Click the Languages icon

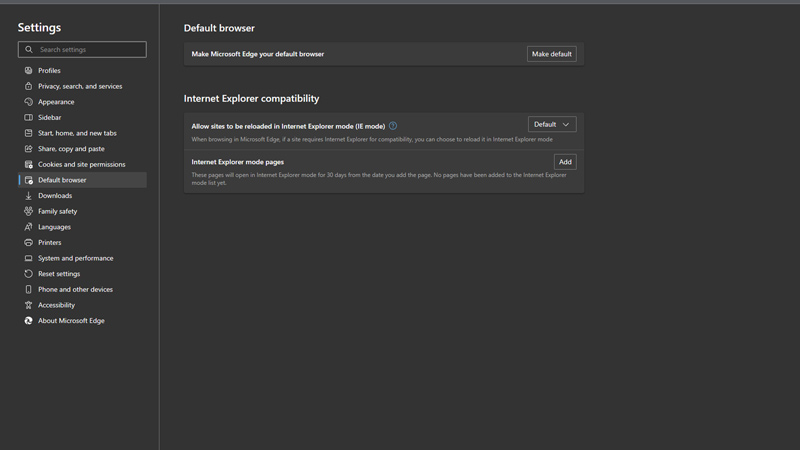tap(29, 227)
